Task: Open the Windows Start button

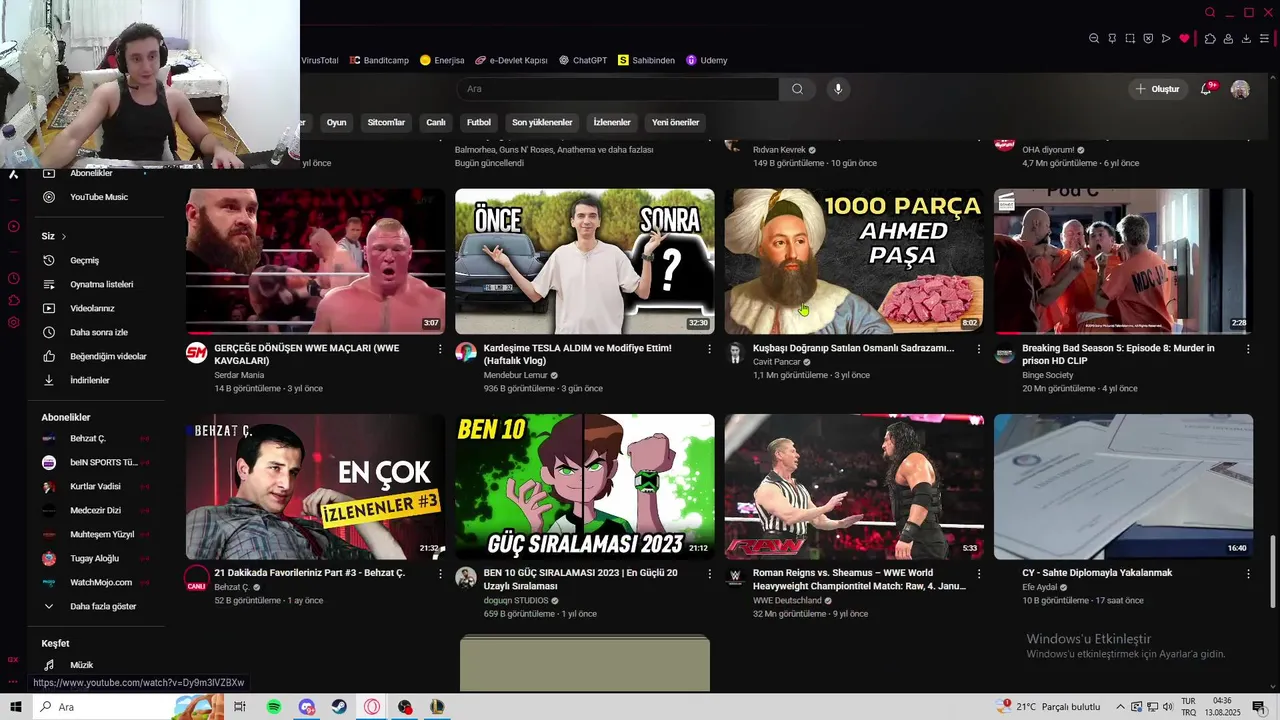Action: point(15,707)
